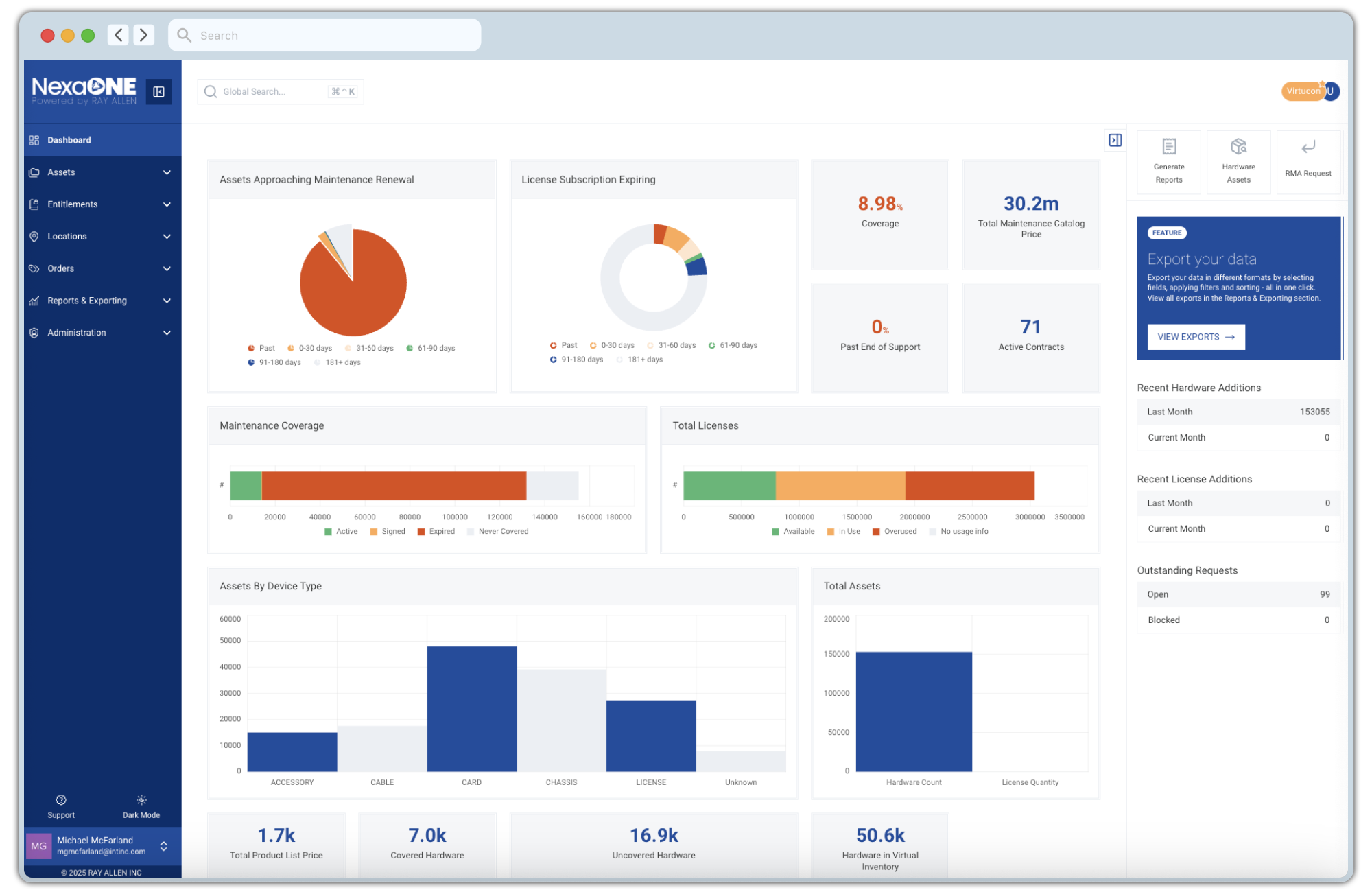1372x892 pixels.
Task: Click the browser forward arrow
Action: (143, 35)
